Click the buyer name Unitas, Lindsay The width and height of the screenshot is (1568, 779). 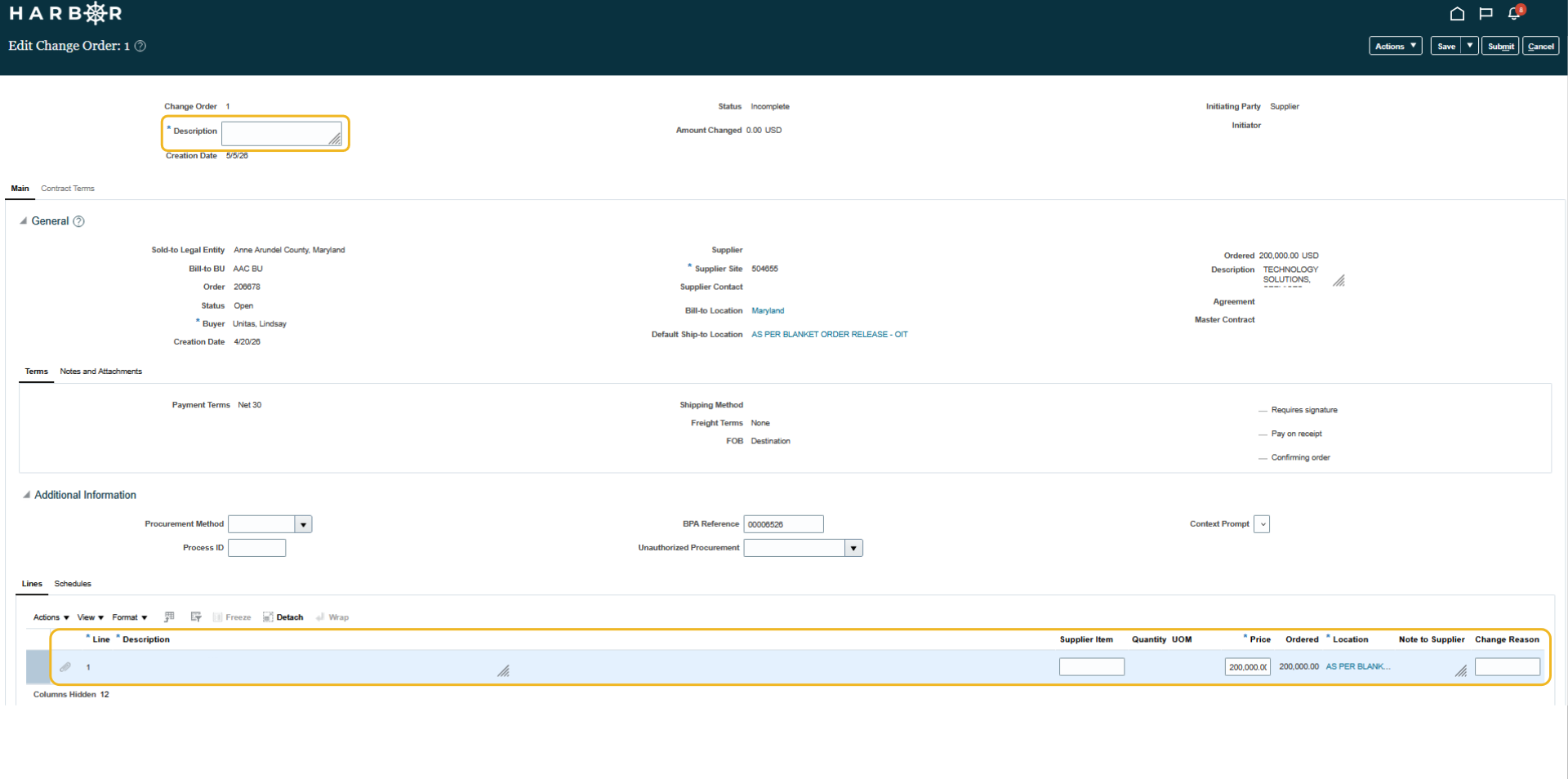click(x=260, y=324)
